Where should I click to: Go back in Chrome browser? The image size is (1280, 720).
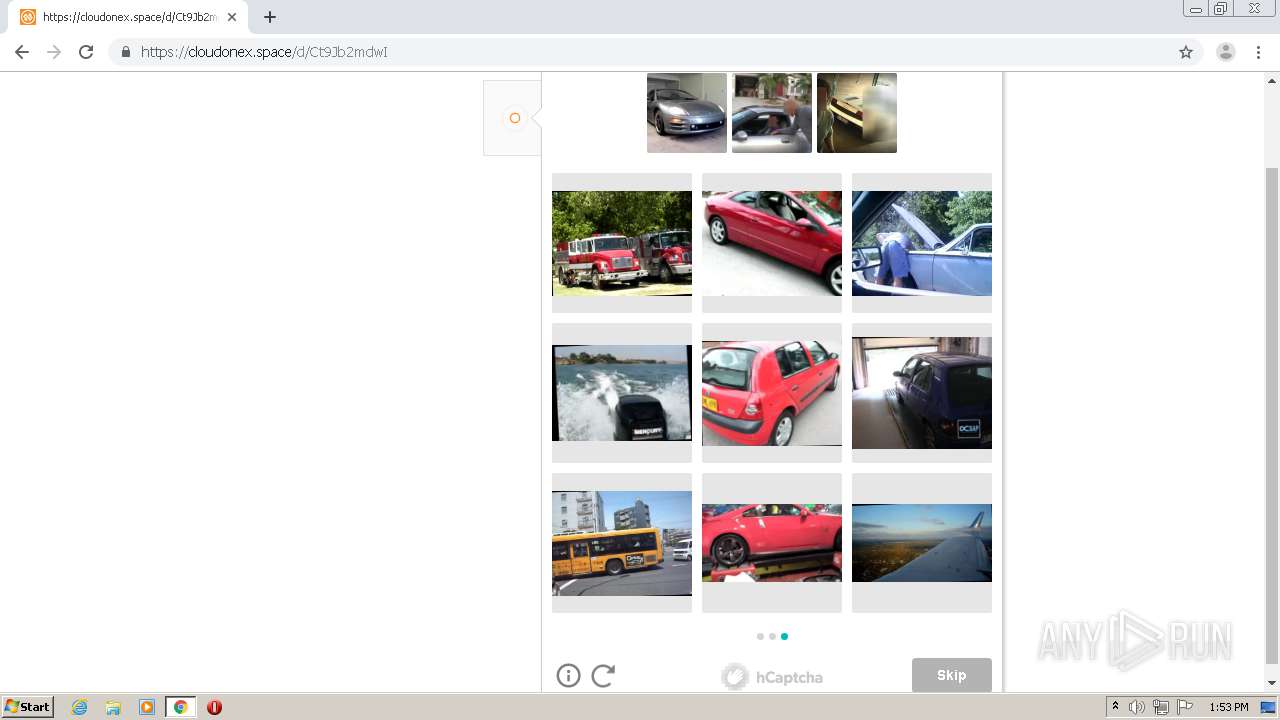tap(22, 52)
